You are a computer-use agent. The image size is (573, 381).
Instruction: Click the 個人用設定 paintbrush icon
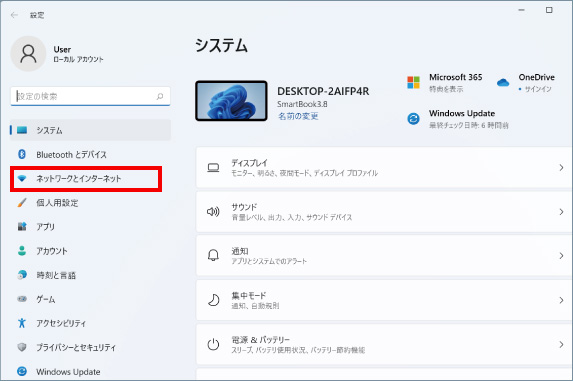pyautogui.click(x=22, y=202)
